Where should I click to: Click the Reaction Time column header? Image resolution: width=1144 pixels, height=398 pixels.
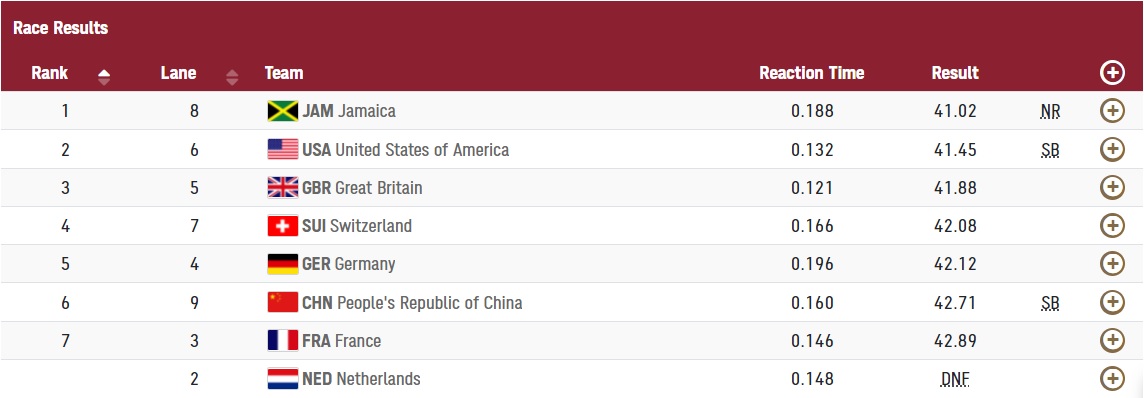pos(811,73)
